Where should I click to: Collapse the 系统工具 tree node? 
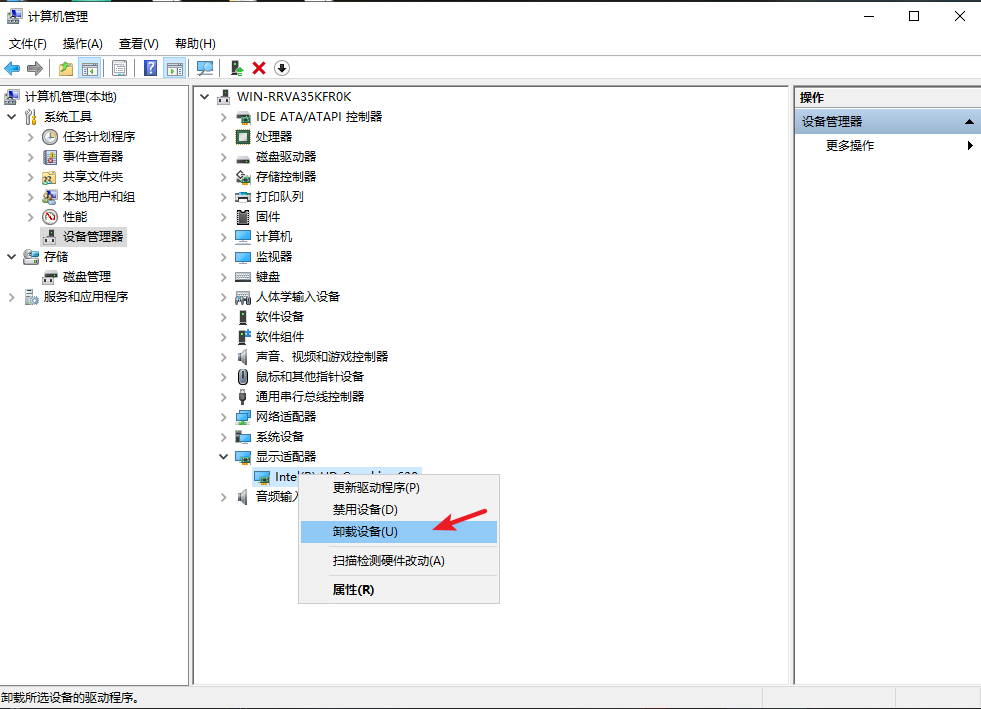[12, 117]
